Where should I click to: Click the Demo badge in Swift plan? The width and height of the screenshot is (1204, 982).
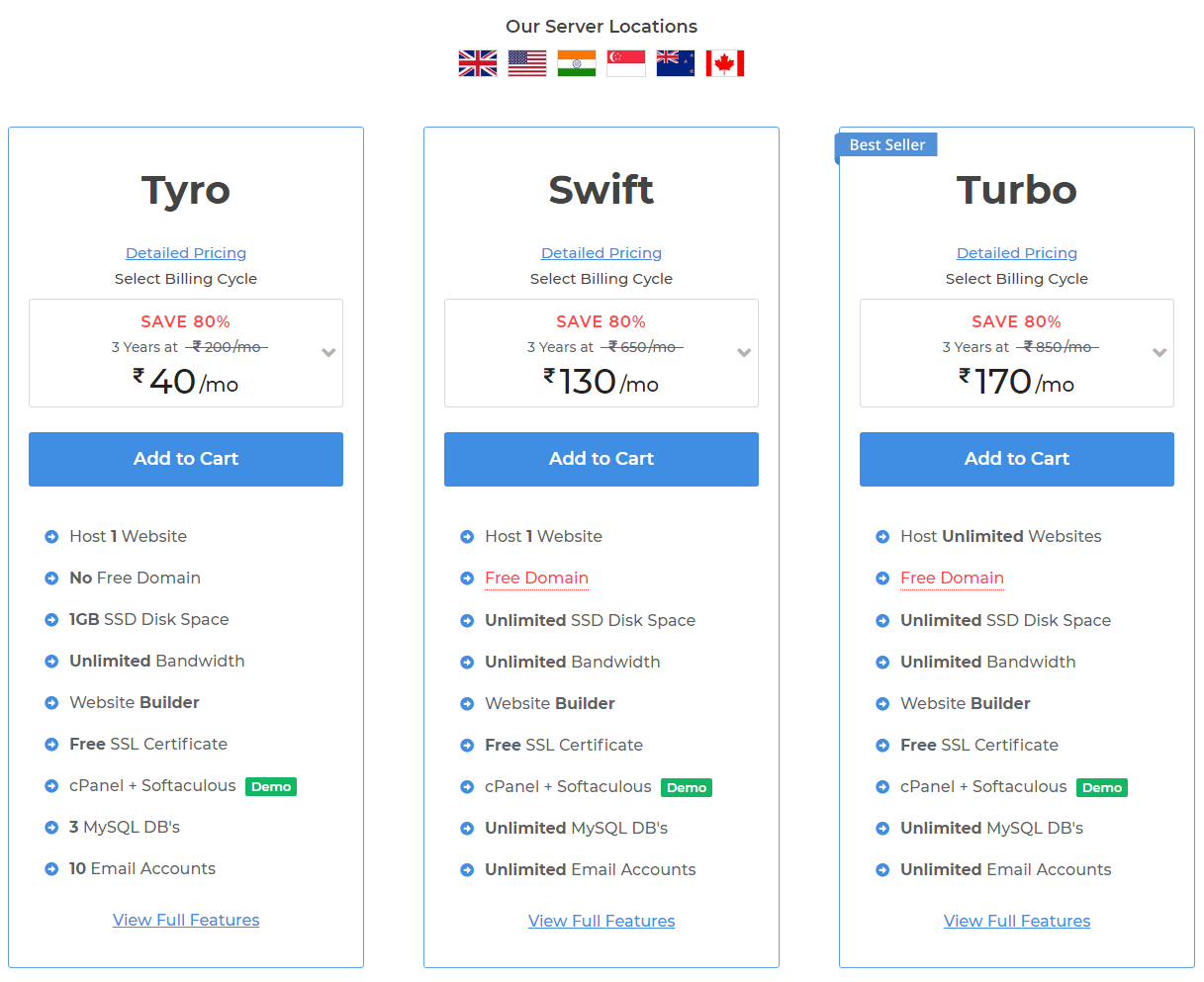pos(687,788)
